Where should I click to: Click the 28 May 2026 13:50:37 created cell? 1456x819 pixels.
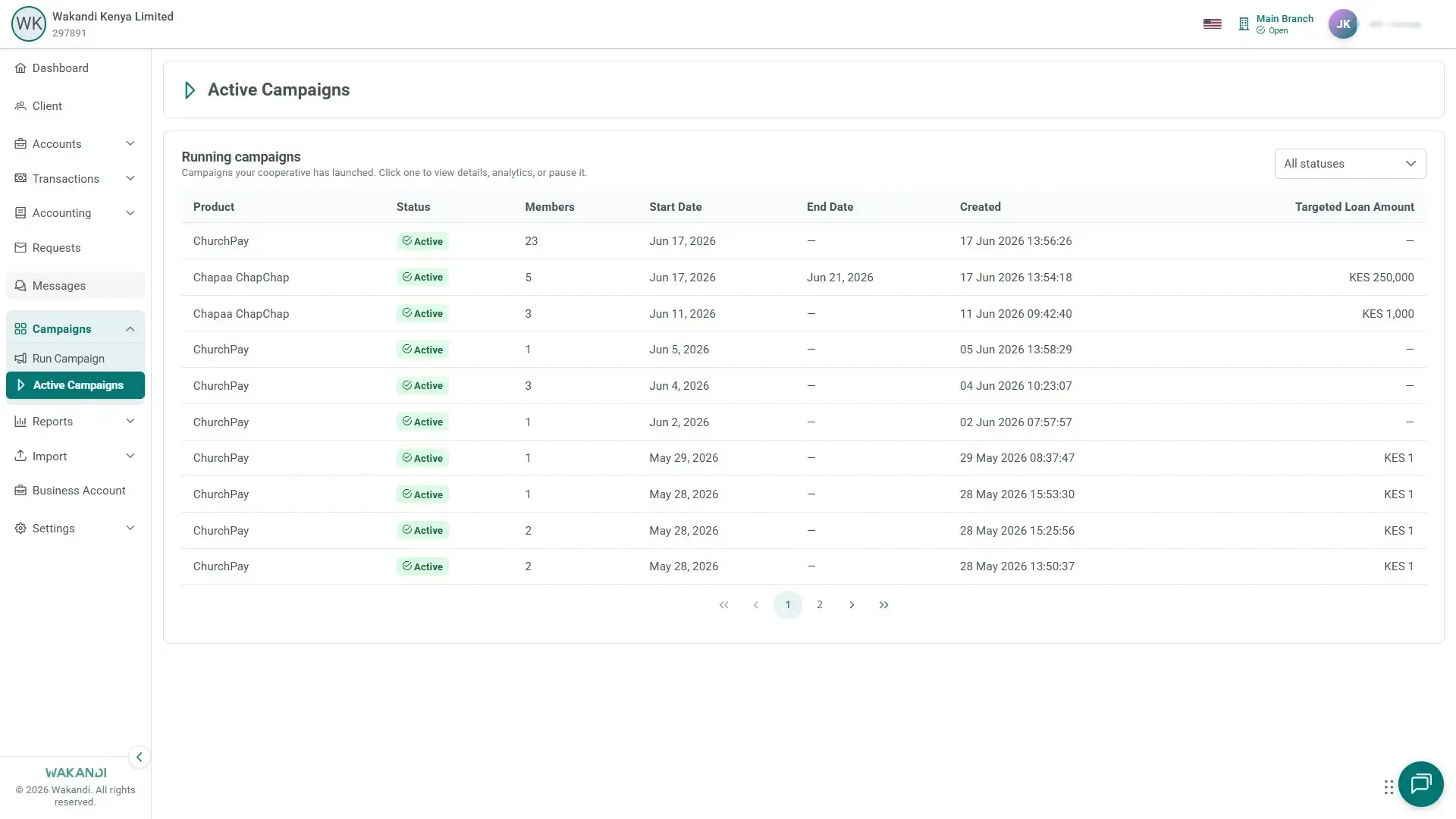coord(1017,566)
